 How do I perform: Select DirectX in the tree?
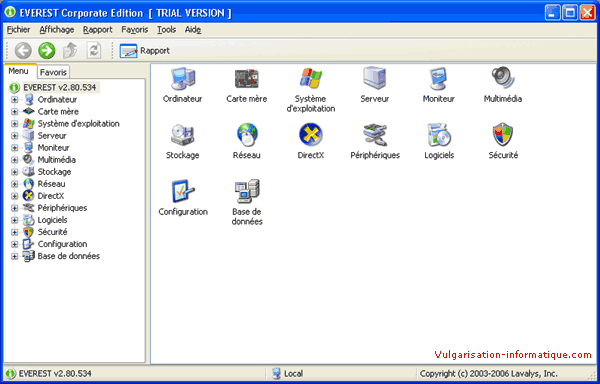click(x=51, y=196)
